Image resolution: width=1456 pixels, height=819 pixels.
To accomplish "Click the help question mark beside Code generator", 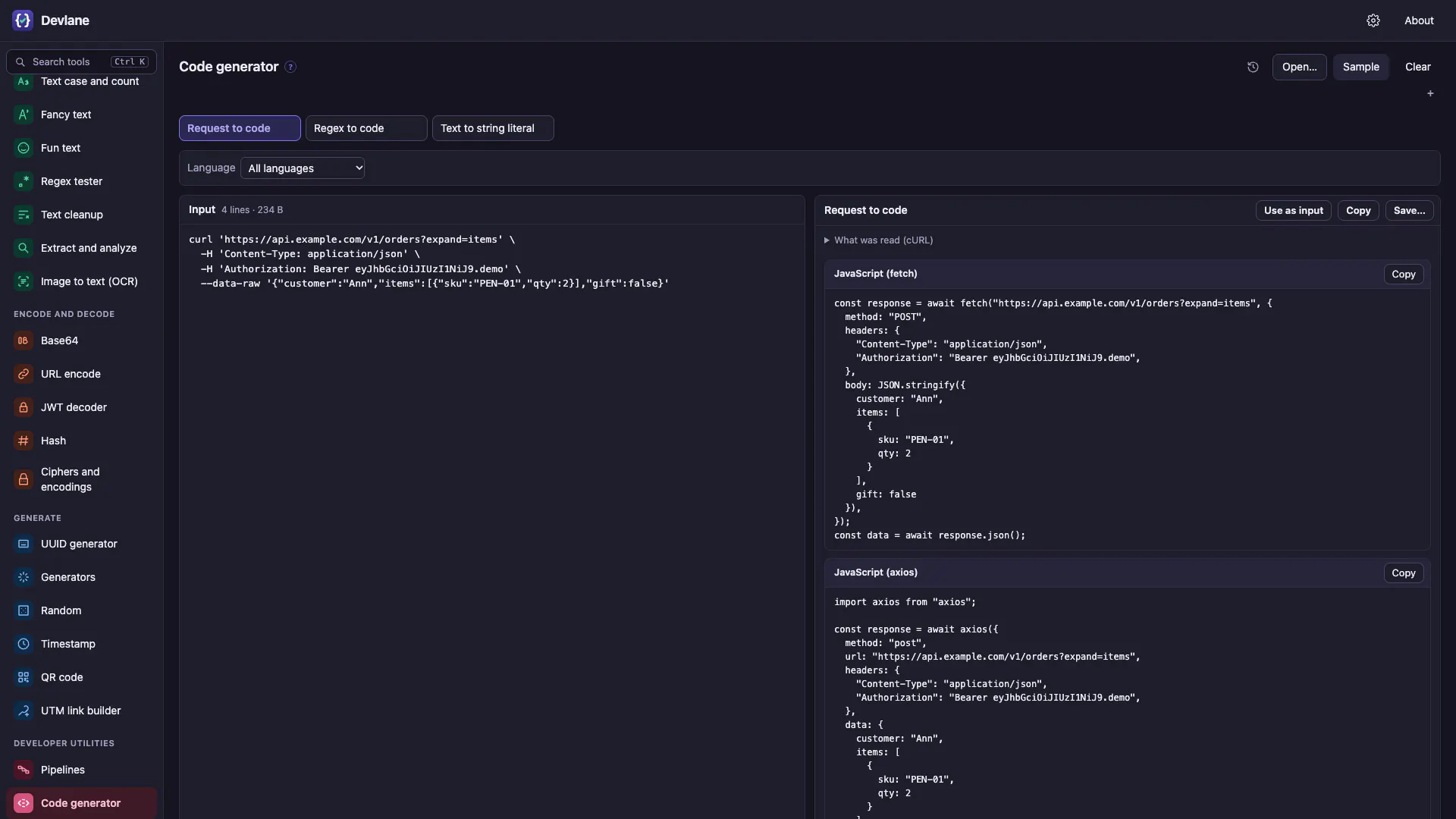I will click(290, 67).
